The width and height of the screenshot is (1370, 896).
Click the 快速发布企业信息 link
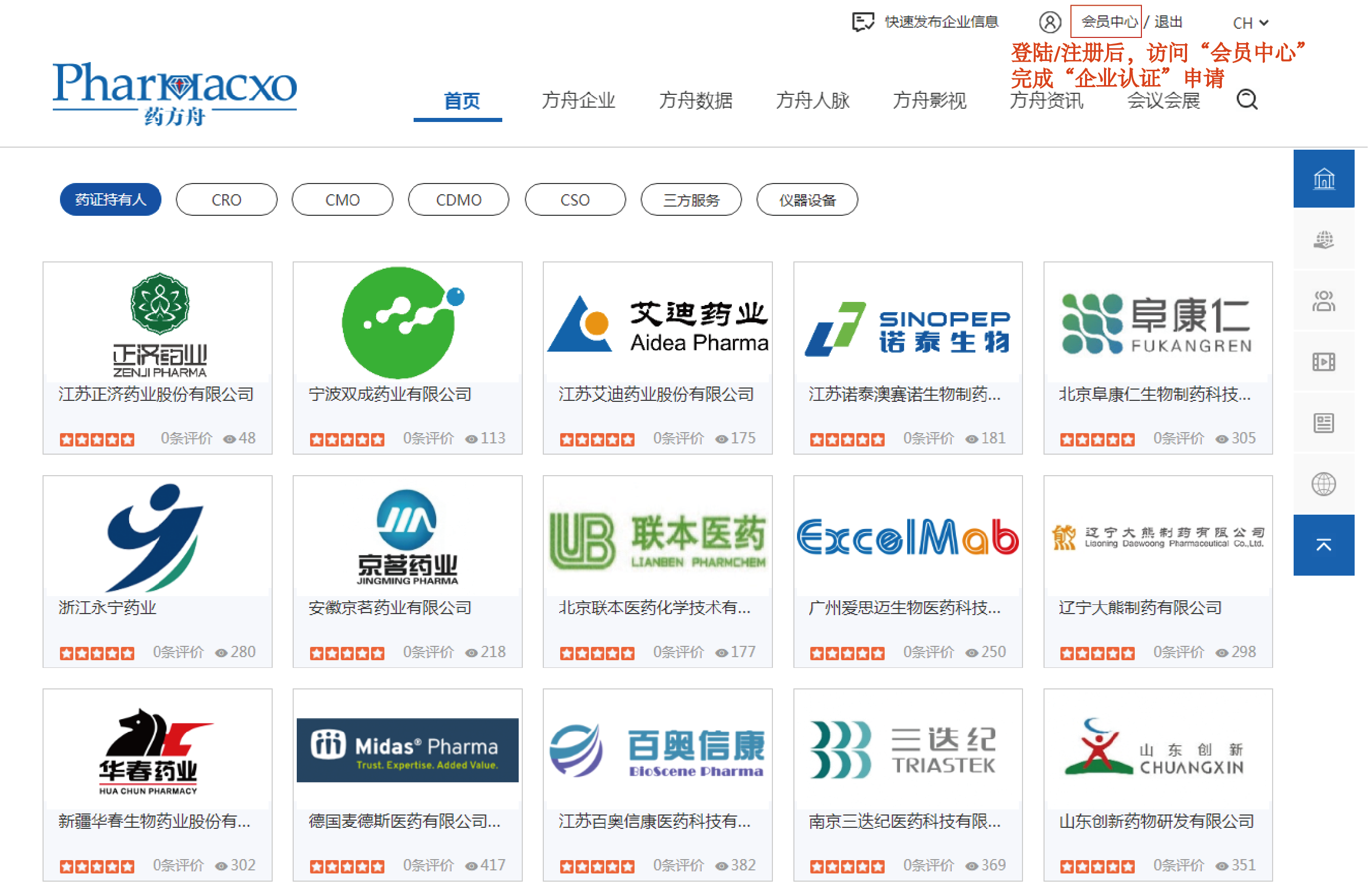tap(943, 22)
